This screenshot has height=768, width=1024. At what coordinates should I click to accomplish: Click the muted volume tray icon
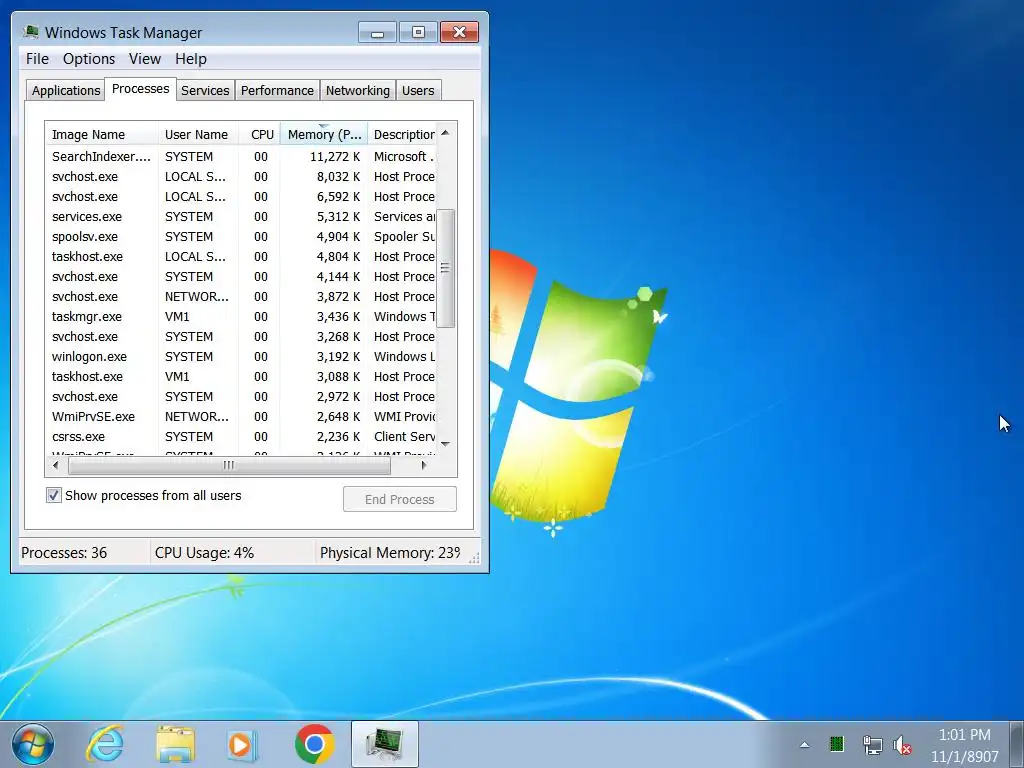point(902,744)
